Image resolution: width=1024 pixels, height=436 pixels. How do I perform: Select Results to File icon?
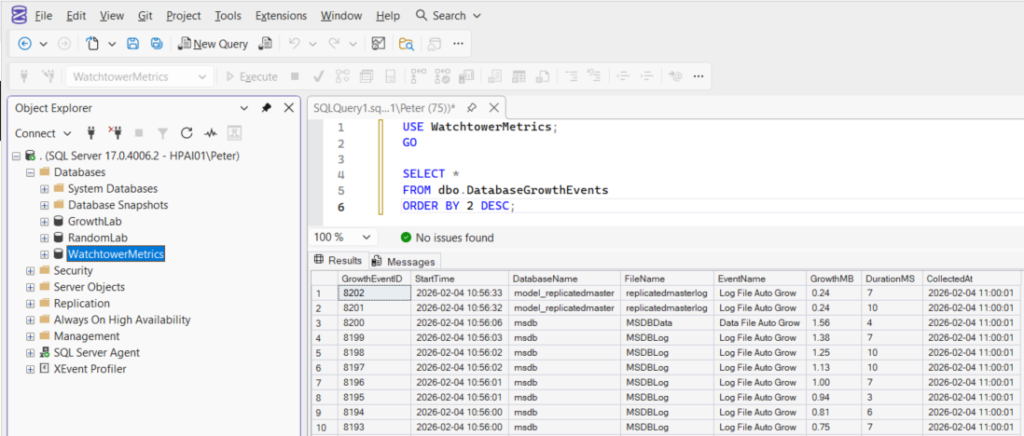tap(542, 76)
